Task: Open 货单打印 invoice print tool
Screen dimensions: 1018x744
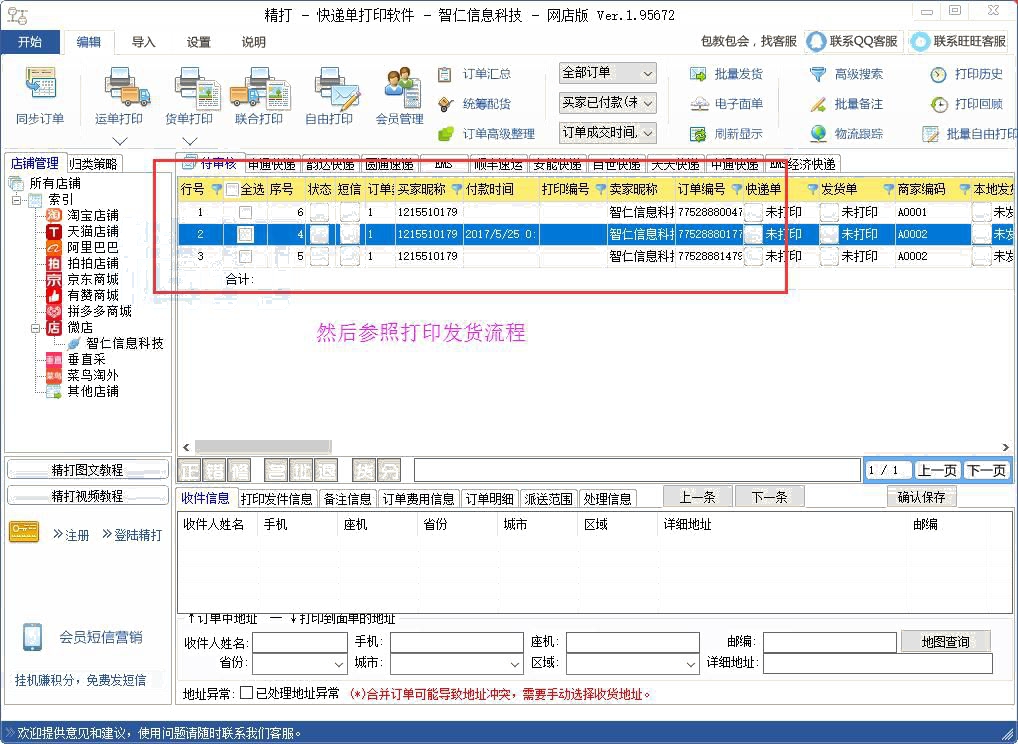Action: point(189,88)
